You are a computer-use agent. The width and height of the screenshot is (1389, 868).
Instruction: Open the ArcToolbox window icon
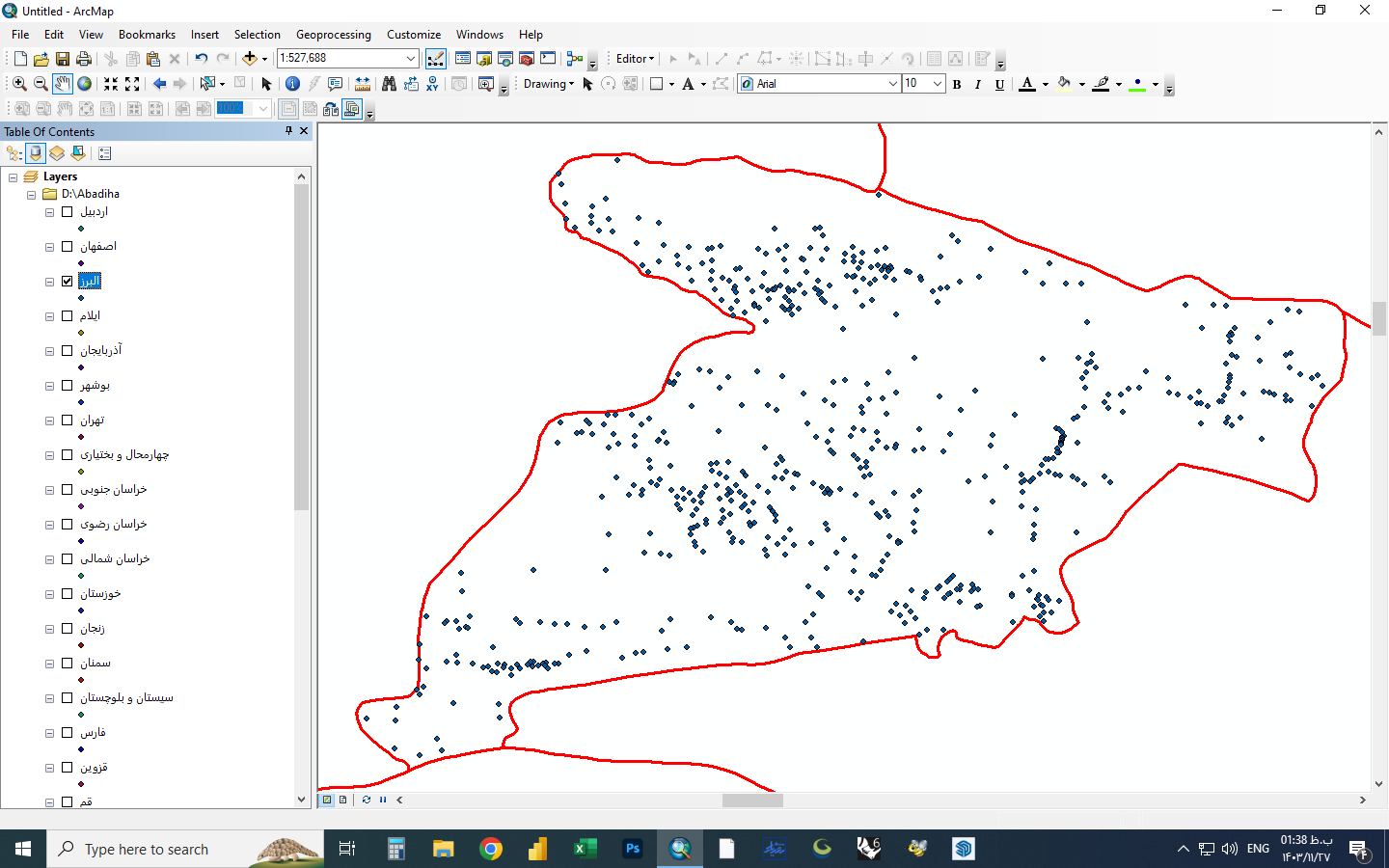[x=527, y=59]
